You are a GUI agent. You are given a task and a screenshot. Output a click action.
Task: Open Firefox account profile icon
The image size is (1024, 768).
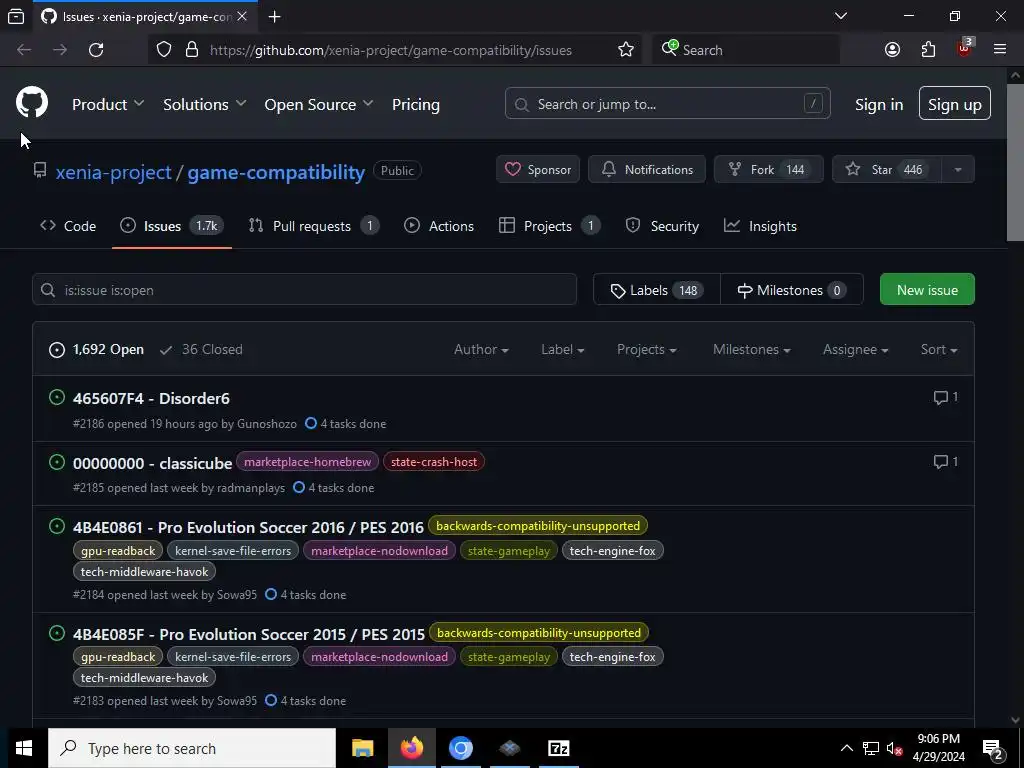point(892,50)
